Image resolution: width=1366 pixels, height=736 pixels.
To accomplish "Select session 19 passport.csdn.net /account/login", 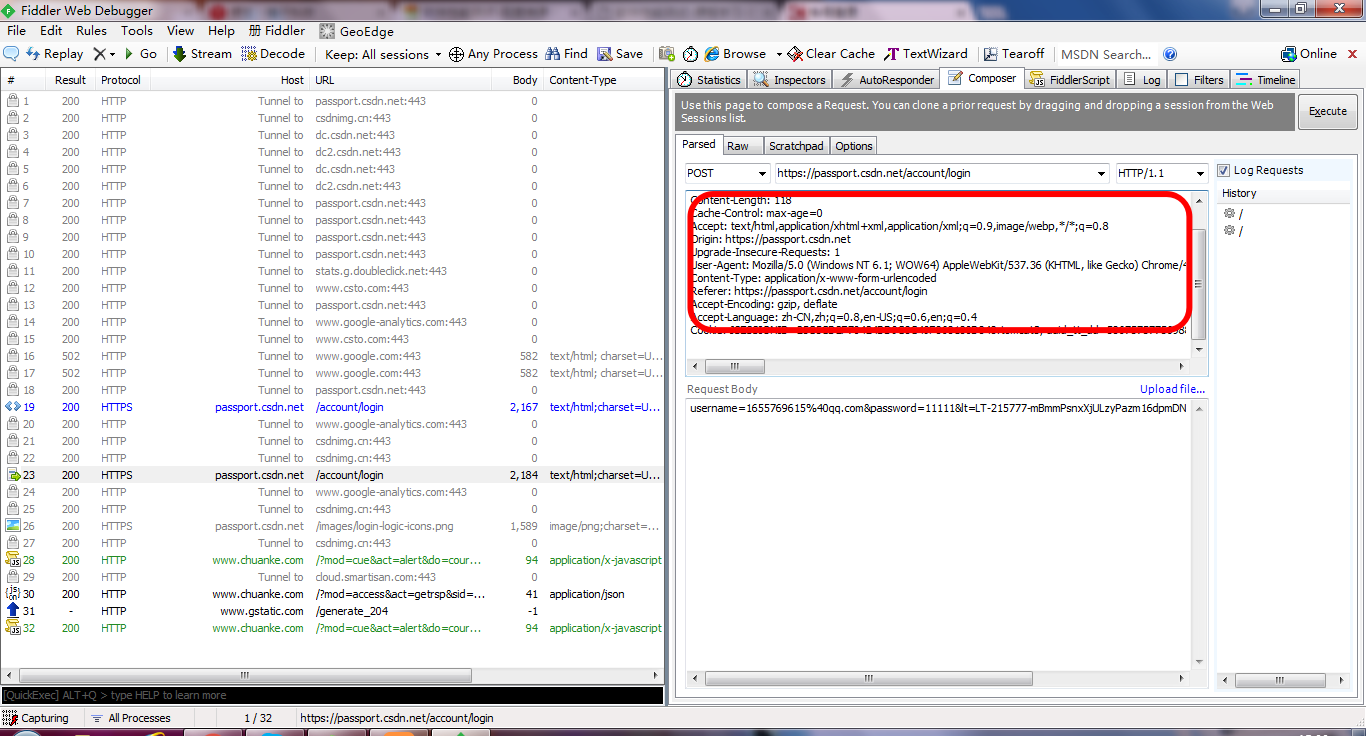I will (x=332, y=407).
